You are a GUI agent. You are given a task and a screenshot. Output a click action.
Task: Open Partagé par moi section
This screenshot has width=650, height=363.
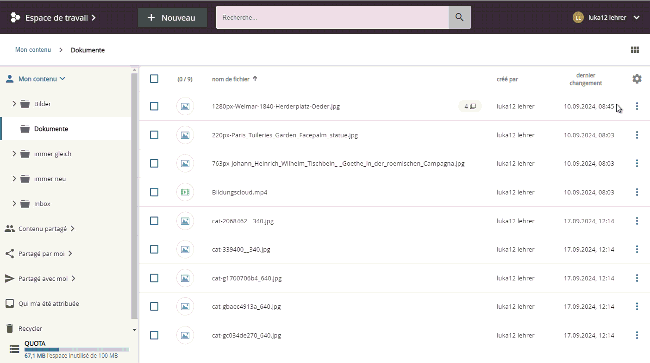click(41, 254)
